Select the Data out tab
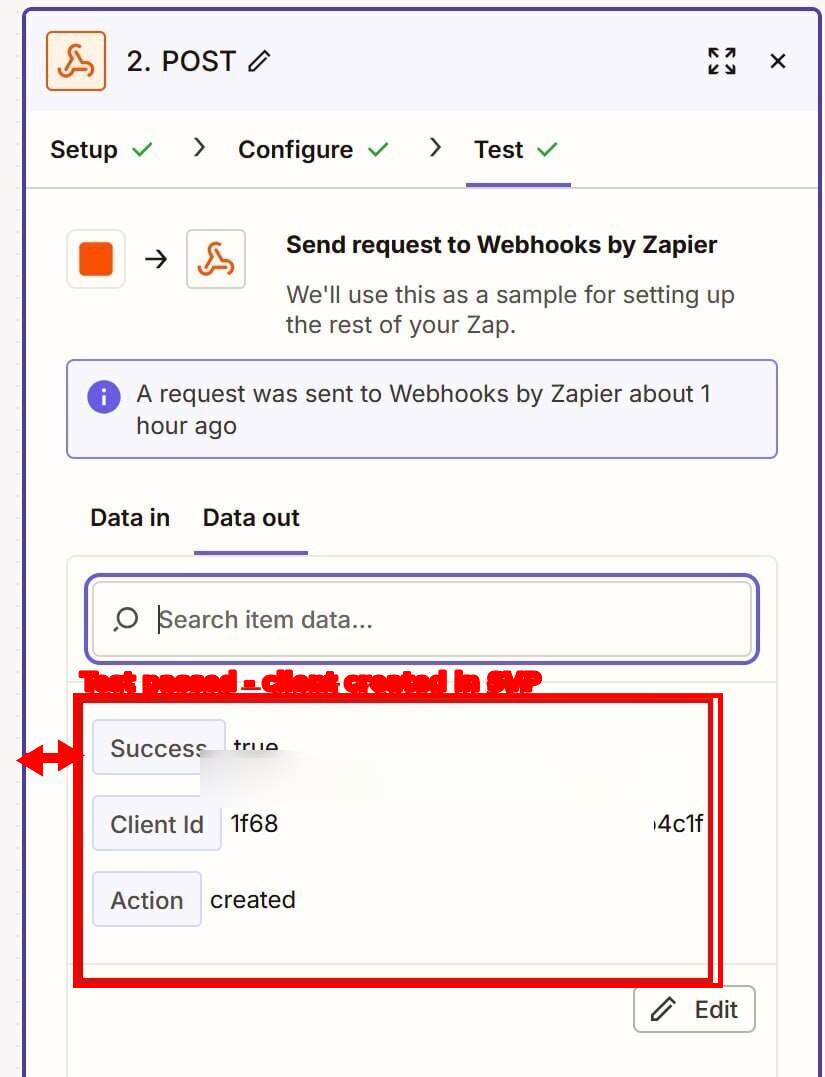 pyautogui.click(x=251, y=518)
